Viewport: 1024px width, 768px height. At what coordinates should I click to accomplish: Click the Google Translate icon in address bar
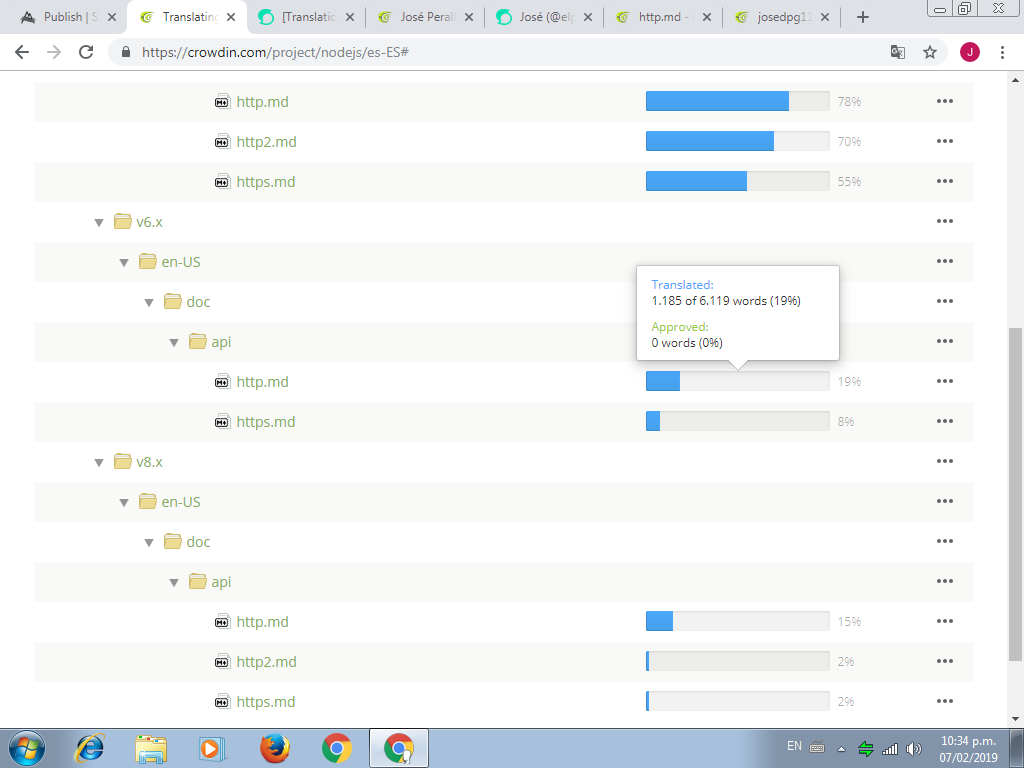(x=898, y=52)
